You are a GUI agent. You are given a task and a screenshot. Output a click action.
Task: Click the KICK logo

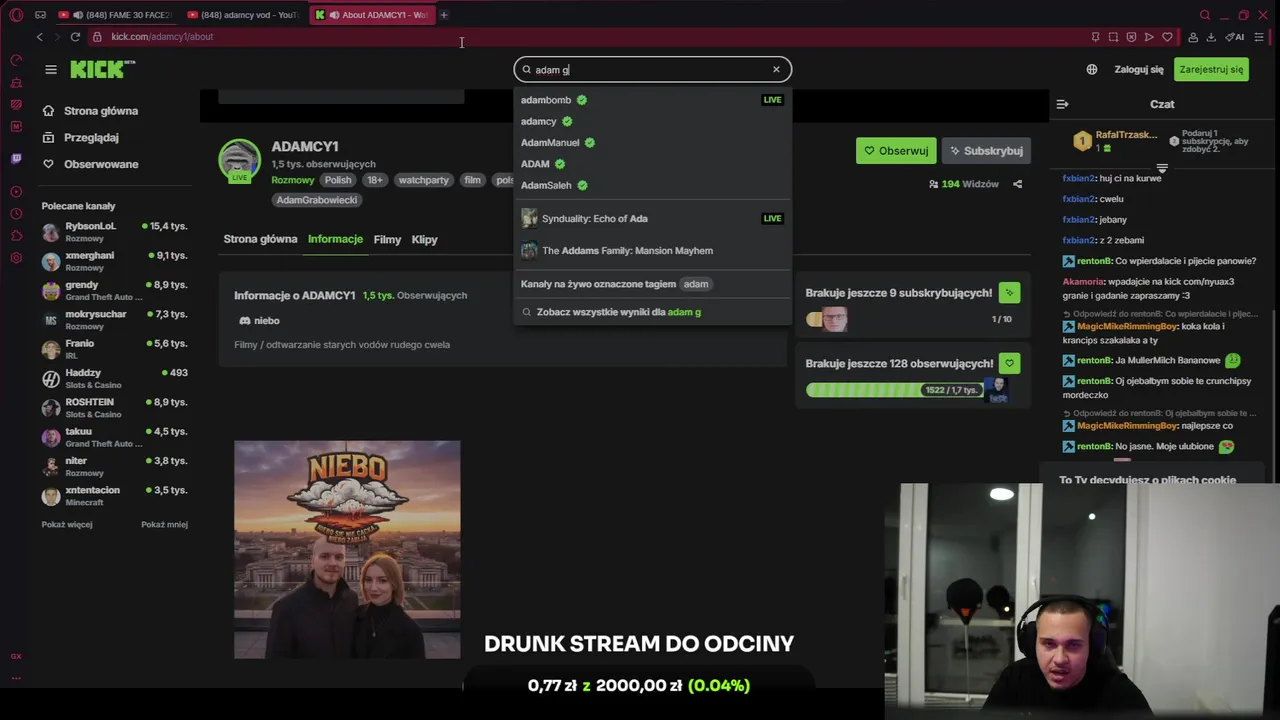[x=102, y=69]
